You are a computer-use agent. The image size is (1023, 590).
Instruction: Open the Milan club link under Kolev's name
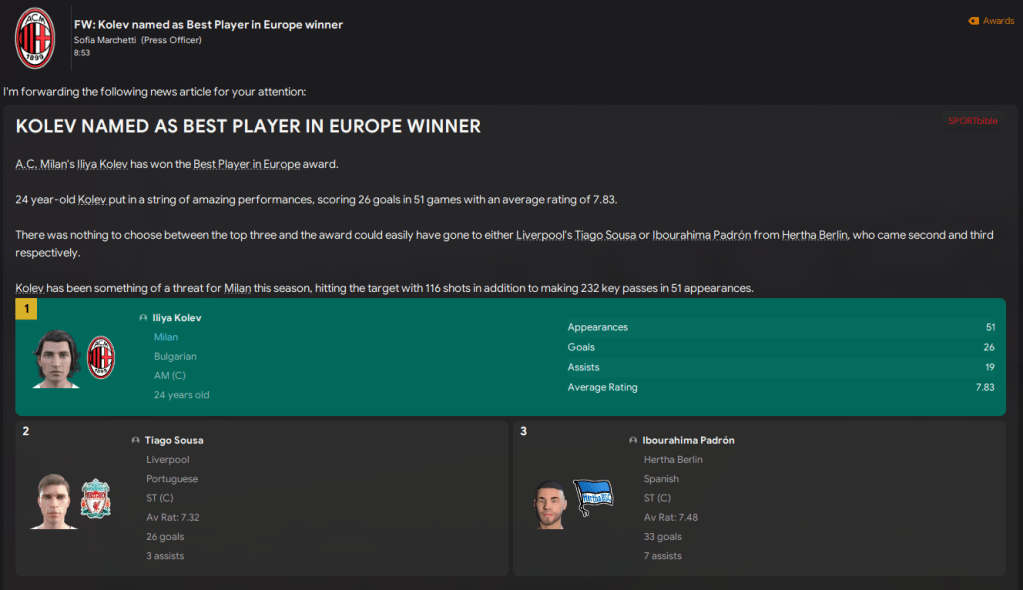[x=166, y=337]
